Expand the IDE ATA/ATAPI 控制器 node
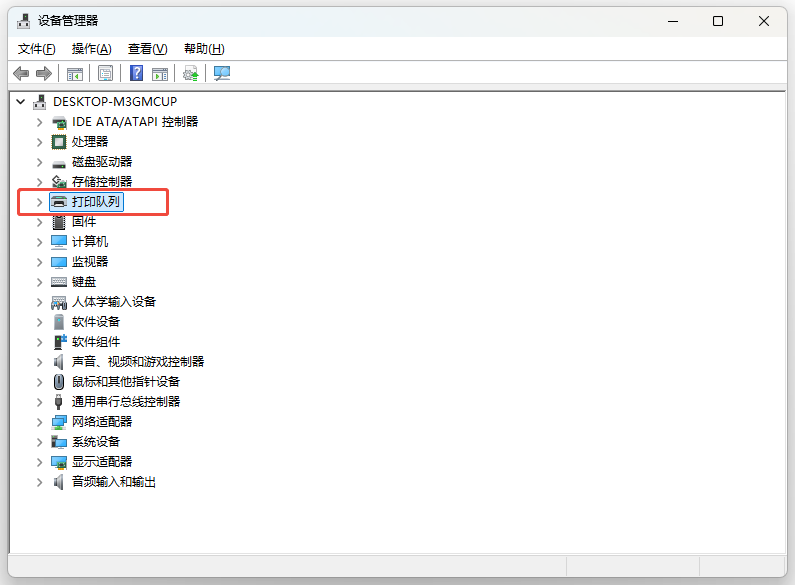Screen dimensions: 795x585 pos(40,122)
